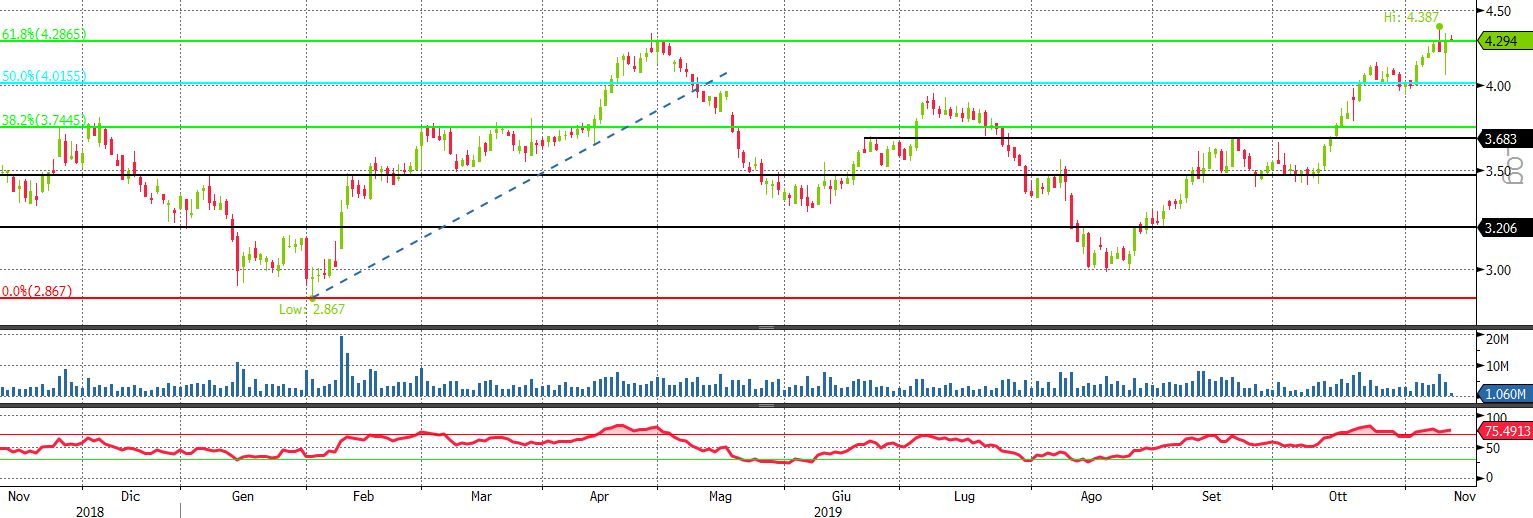The width and height of the screenshot is (1533, 518).
Task: Click the 4.50 price axis label
Action: click(1498, 11)
